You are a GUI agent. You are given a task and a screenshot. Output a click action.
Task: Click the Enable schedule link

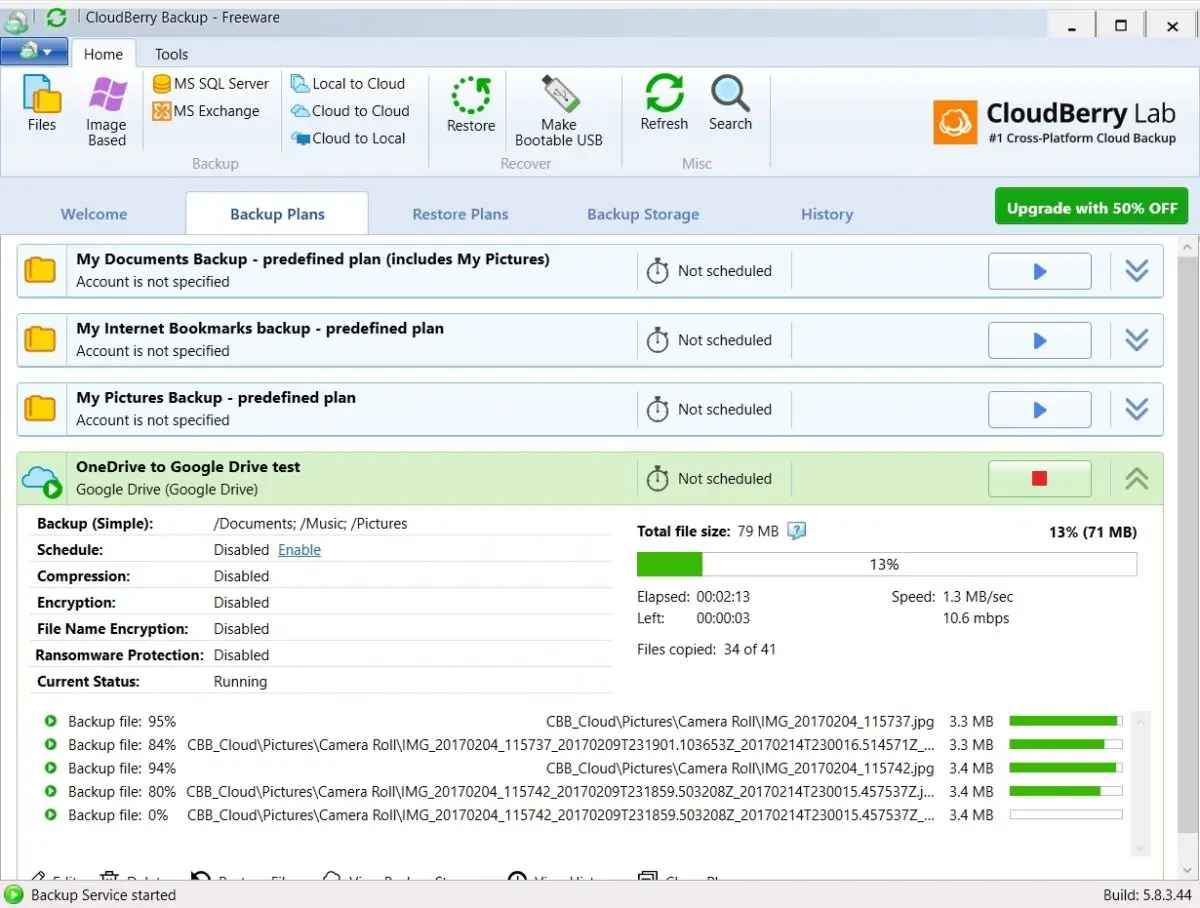tap(299, 550)
